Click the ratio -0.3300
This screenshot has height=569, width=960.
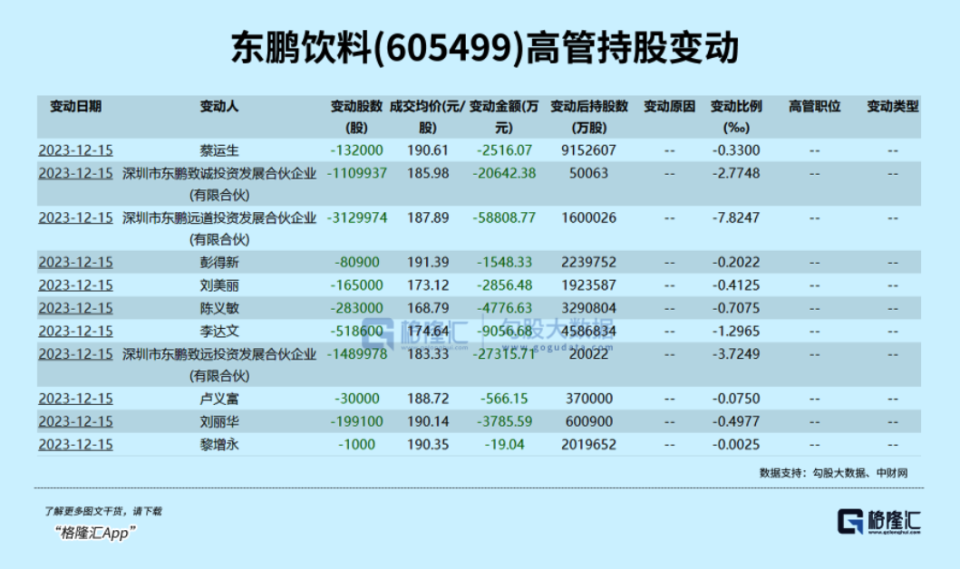coord(736,151)
